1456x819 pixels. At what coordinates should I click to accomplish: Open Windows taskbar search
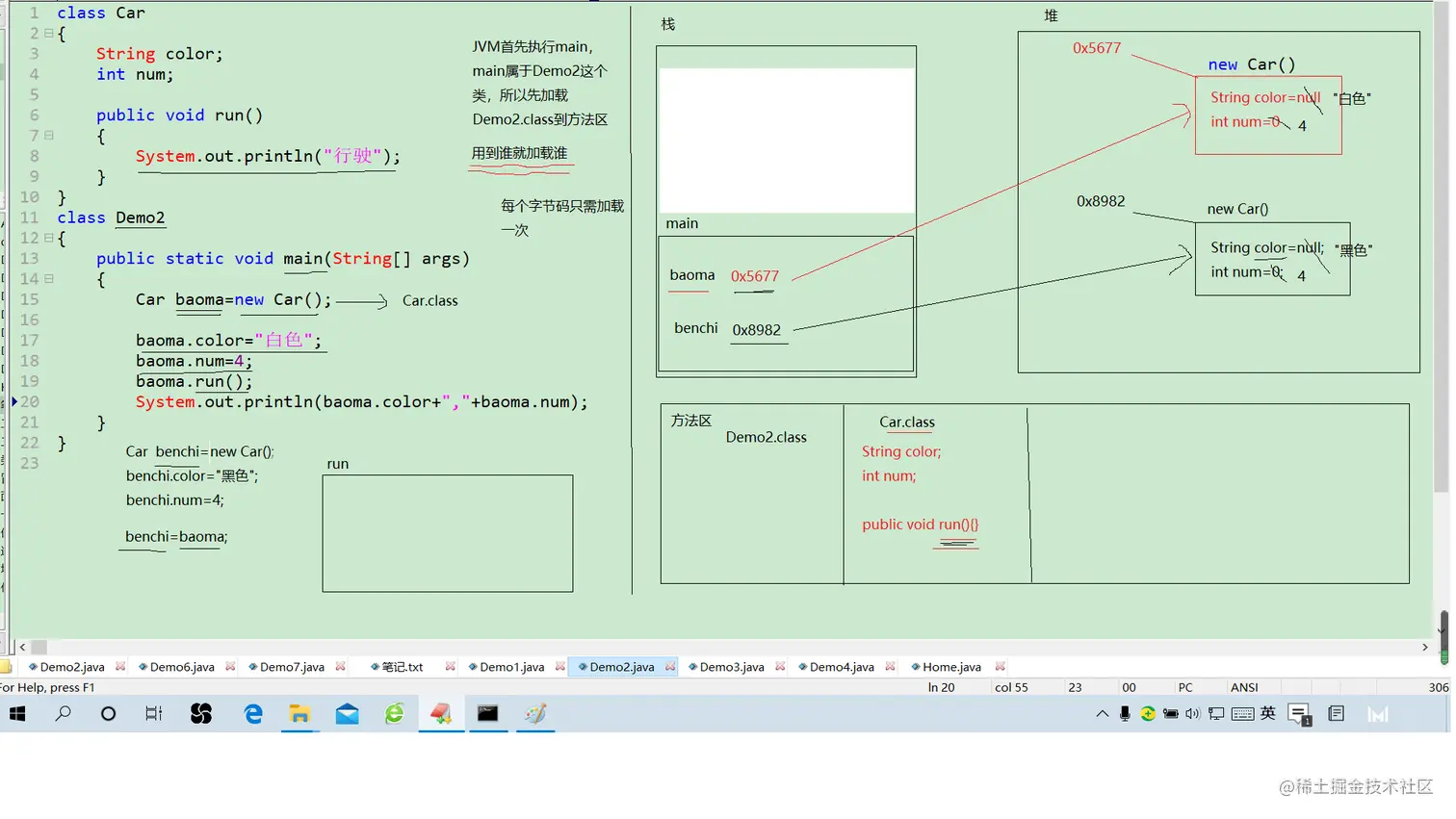coord(64,714)
